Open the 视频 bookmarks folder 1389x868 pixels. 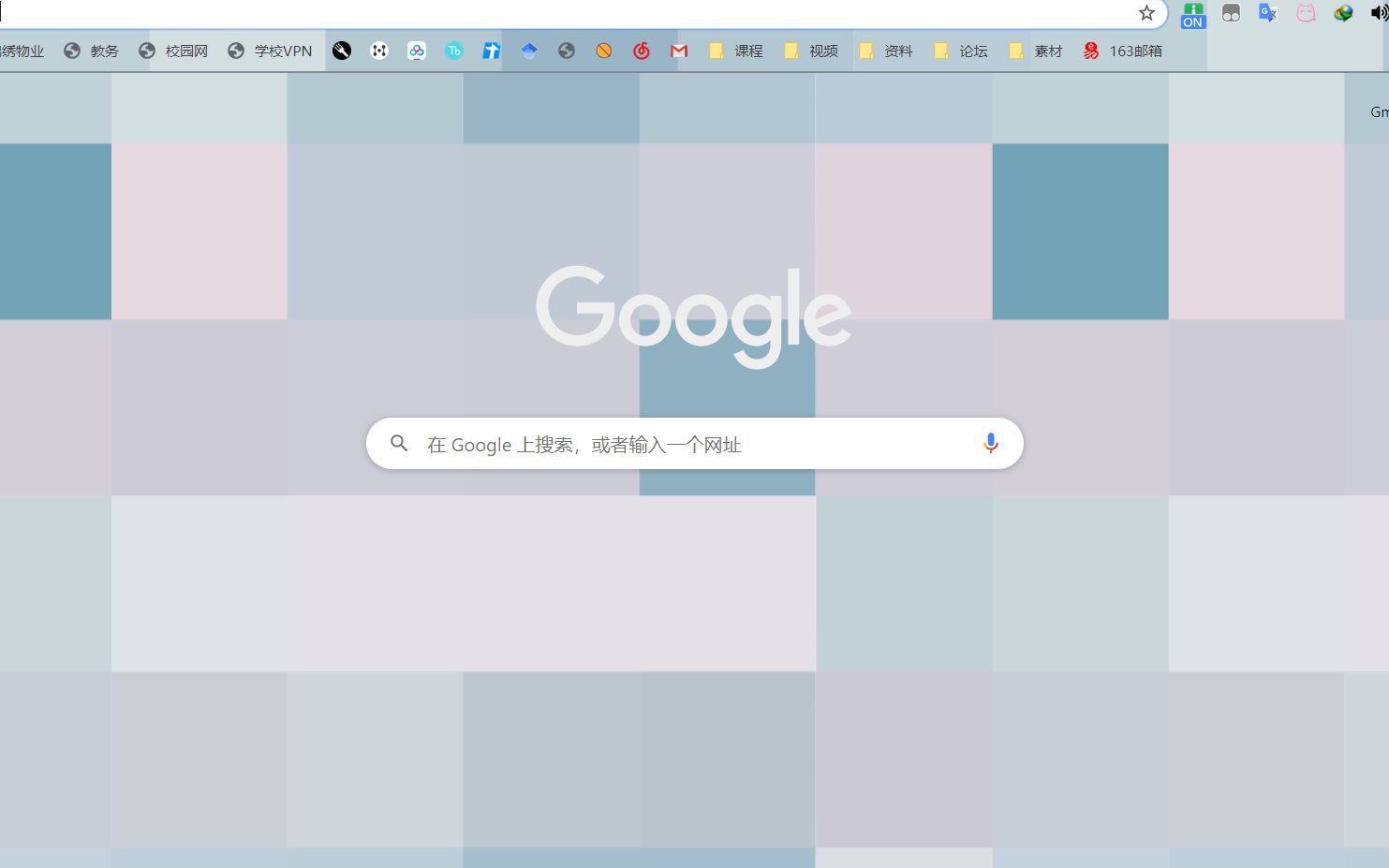(811, 51)
